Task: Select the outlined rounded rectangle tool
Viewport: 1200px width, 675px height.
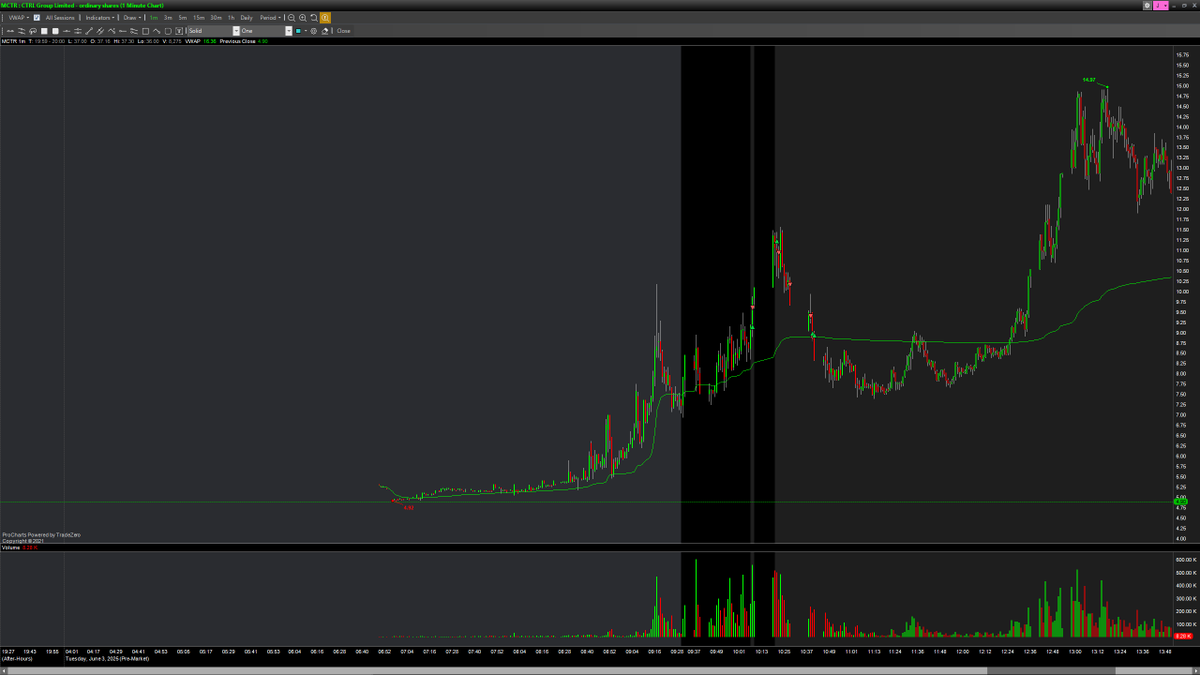Action: [168, 31]
